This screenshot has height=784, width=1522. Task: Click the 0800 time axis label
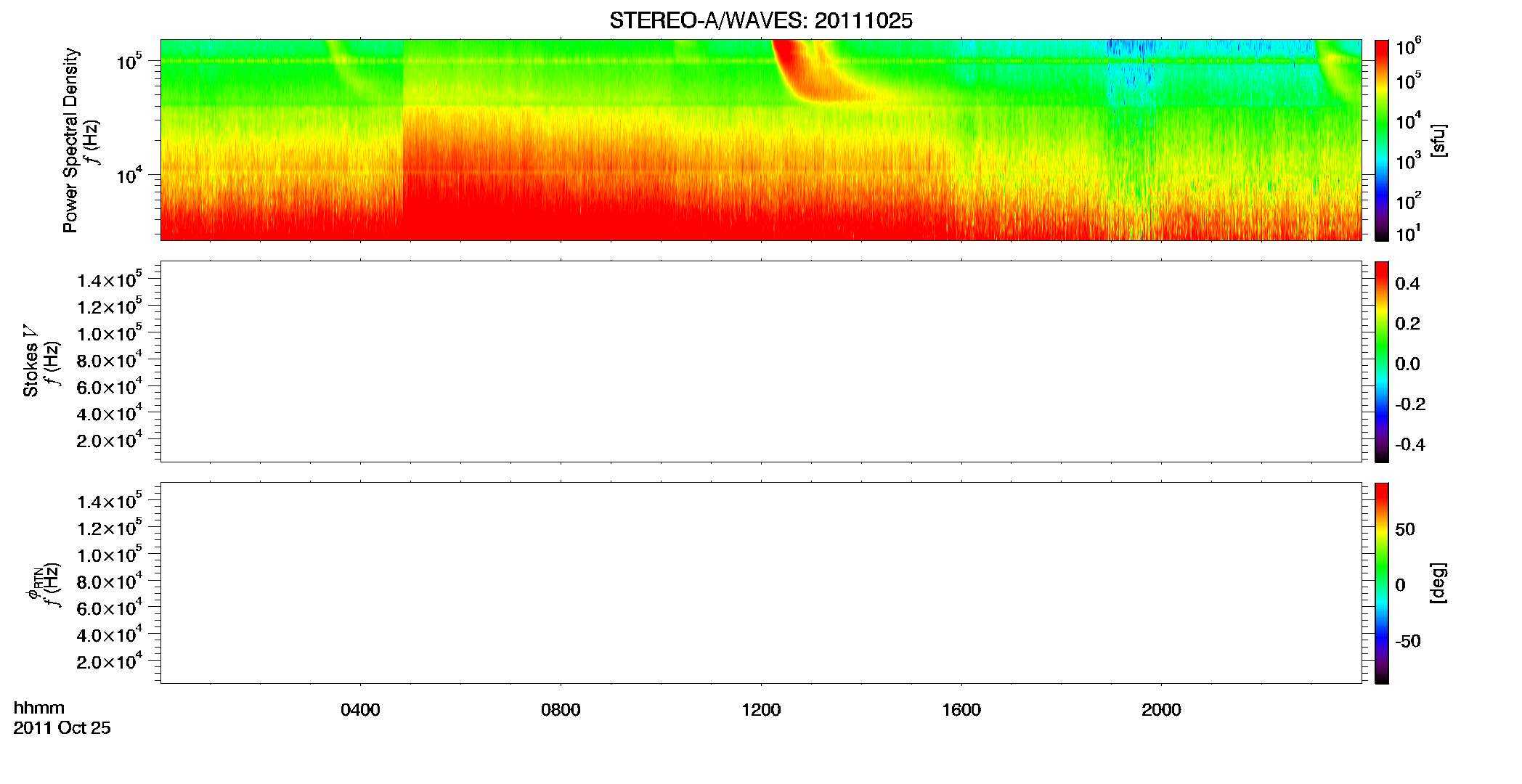coord(561,710)
